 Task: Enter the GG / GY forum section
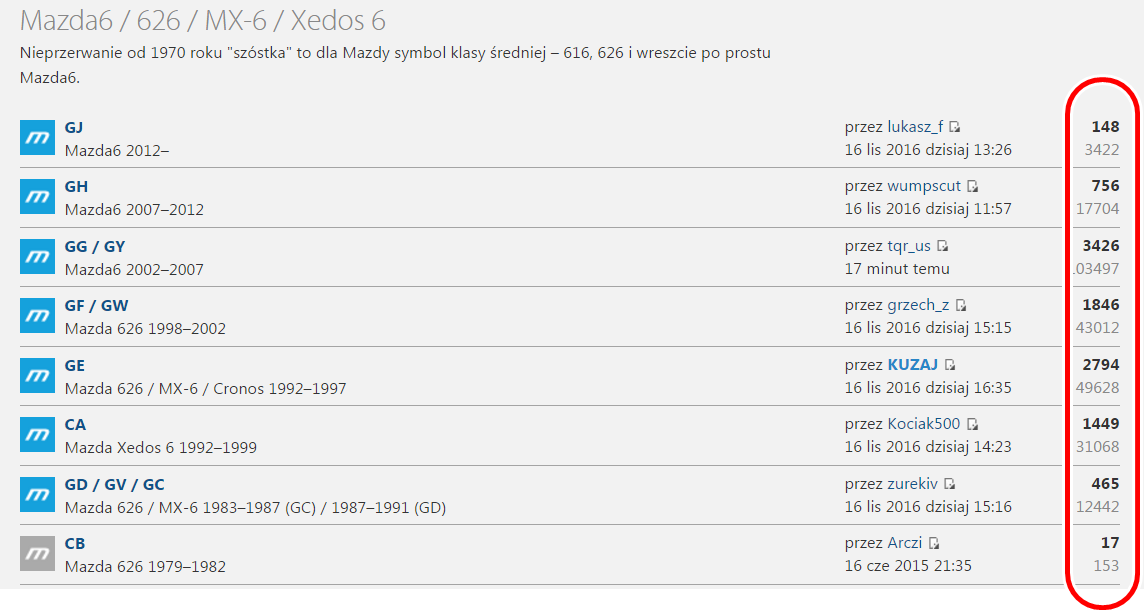pos(95,246)
